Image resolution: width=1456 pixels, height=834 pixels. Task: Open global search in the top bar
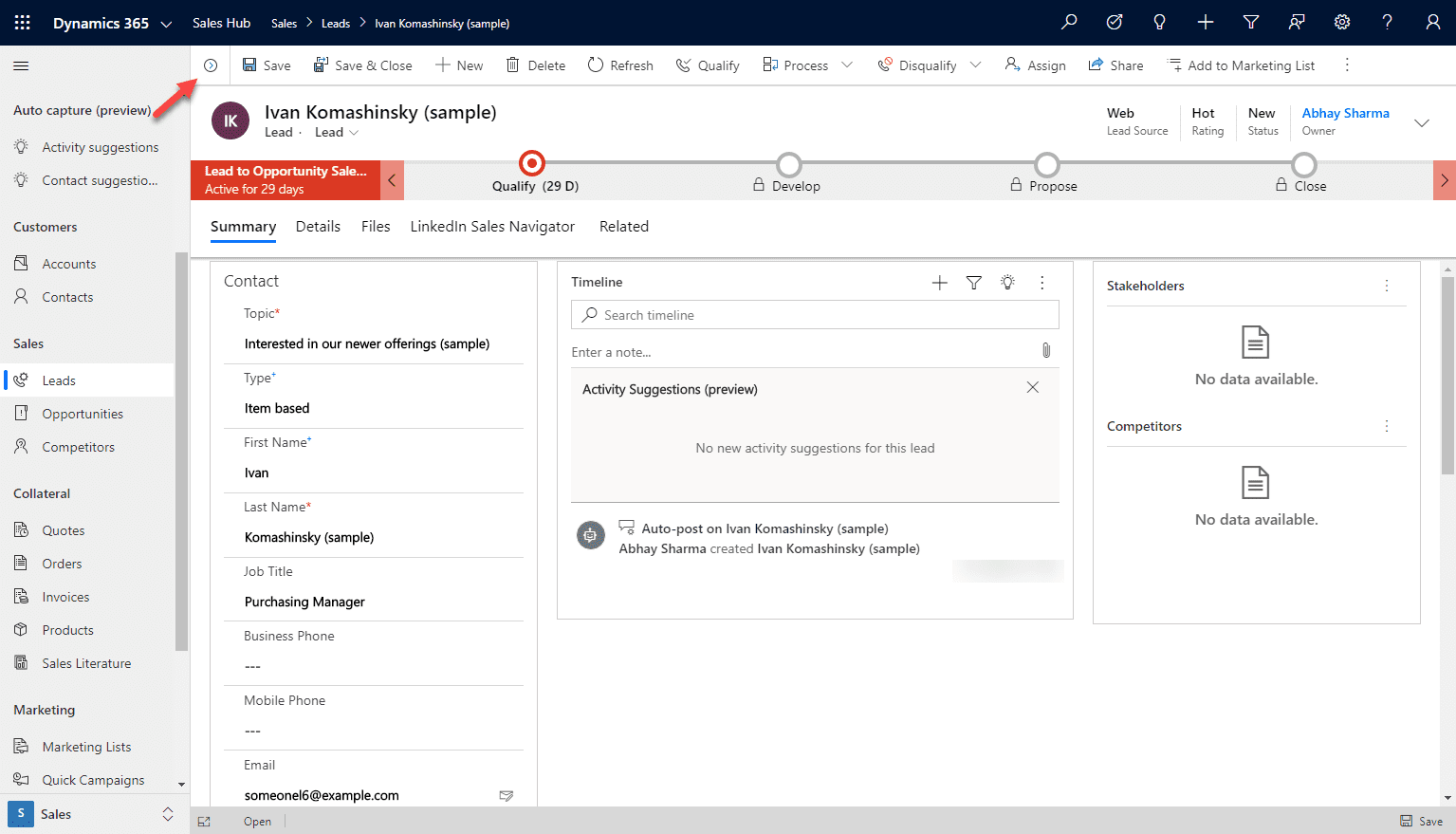[1068, 22]
